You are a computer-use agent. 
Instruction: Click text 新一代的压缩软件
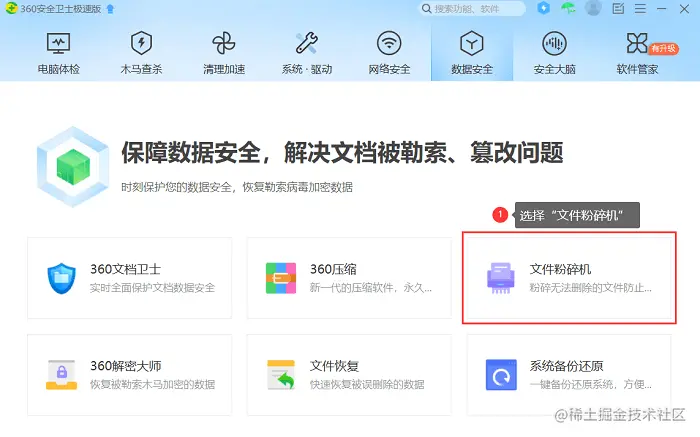[x=351, y=287]
